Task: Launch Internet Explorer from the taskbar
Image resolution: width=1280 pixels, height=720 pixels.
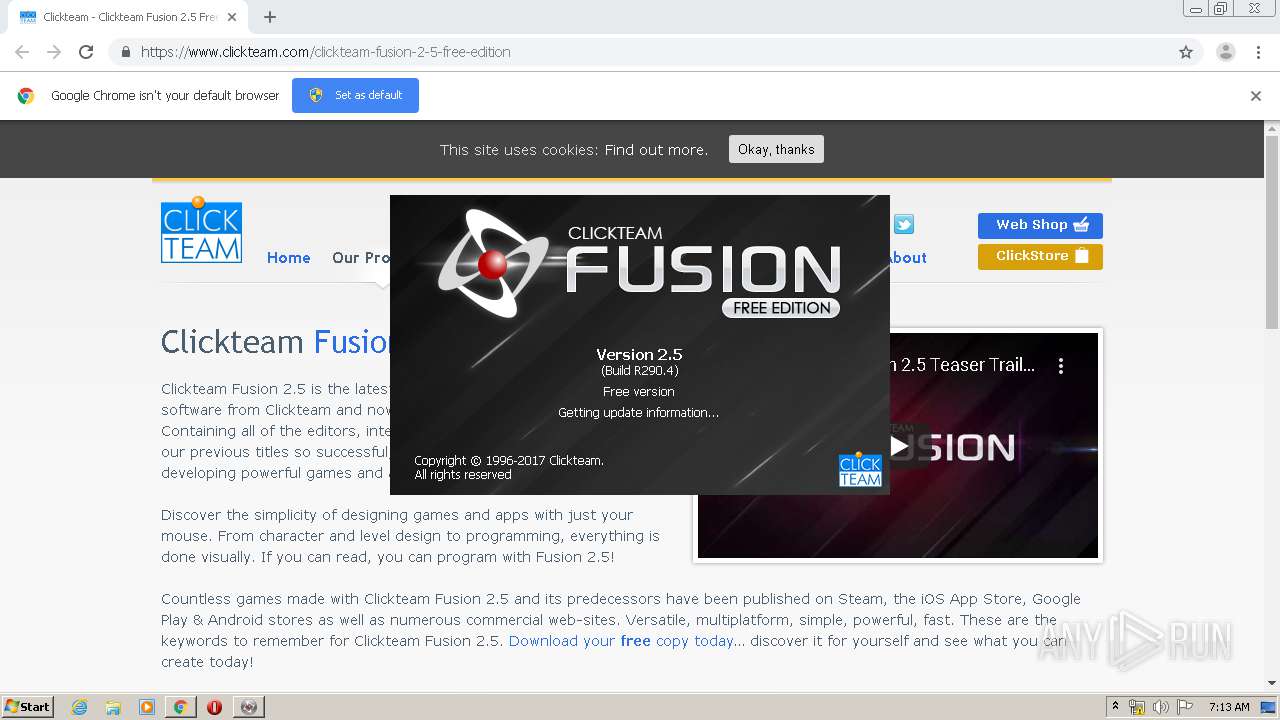Action: point(79,707)
